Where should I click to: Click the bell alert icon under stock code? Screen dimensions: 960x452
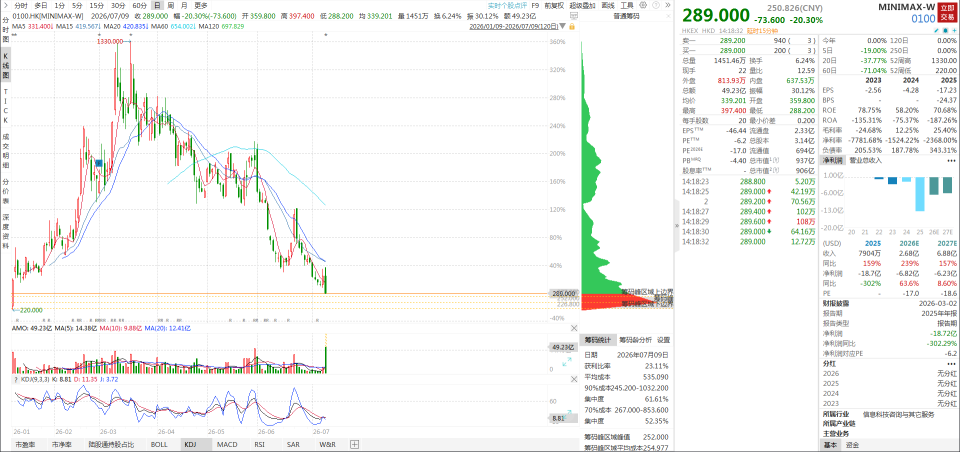pyautogui.click(x=945, y=31)
